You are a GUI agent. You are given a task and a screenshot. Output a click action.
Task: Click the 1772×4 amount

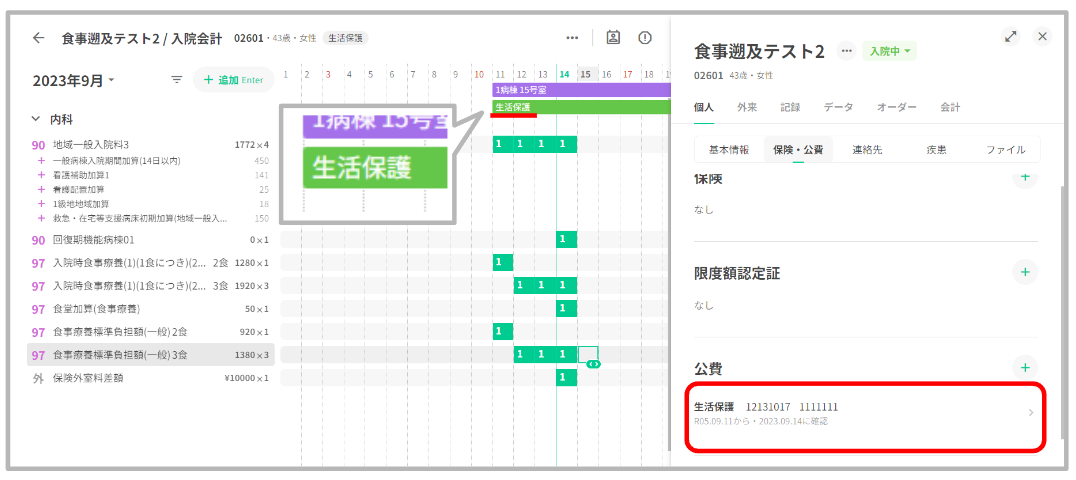252,145
